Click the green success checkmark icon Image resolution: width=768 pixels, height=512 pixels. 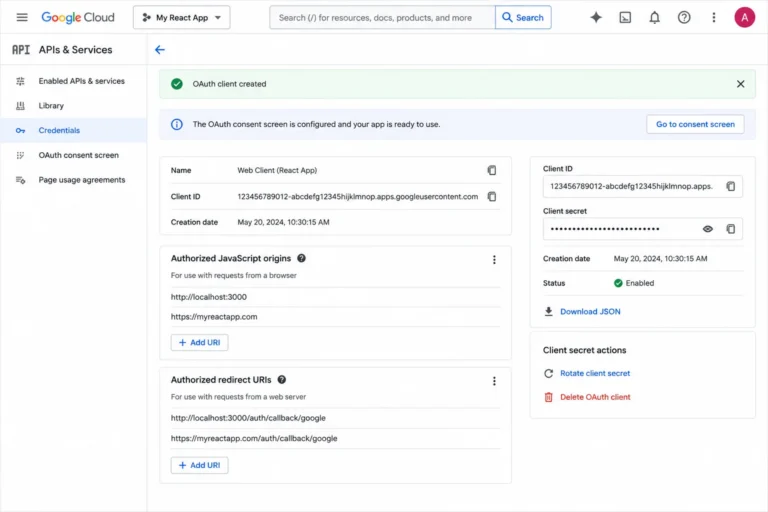pyautogui.click(x=177, y=84)
